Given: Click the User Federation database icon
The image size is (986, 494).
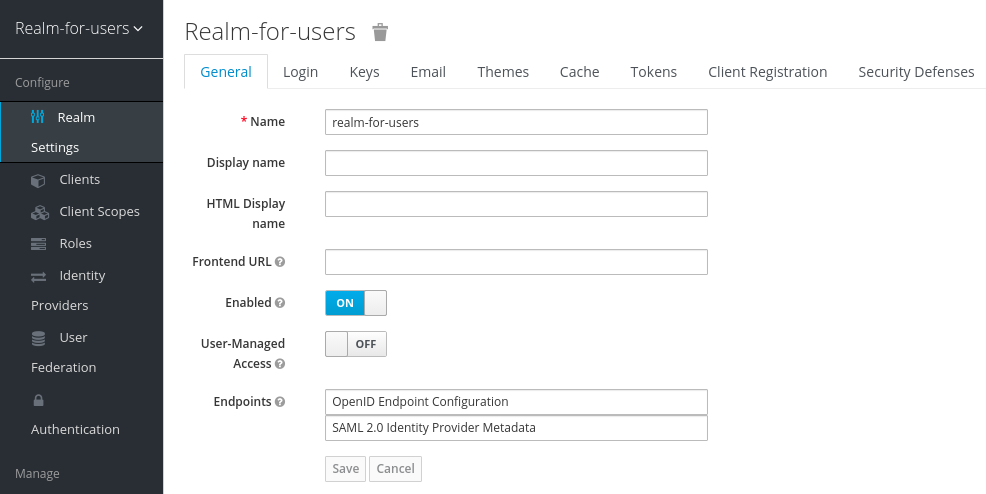Looking at the screenshot, I should point(39,338).
